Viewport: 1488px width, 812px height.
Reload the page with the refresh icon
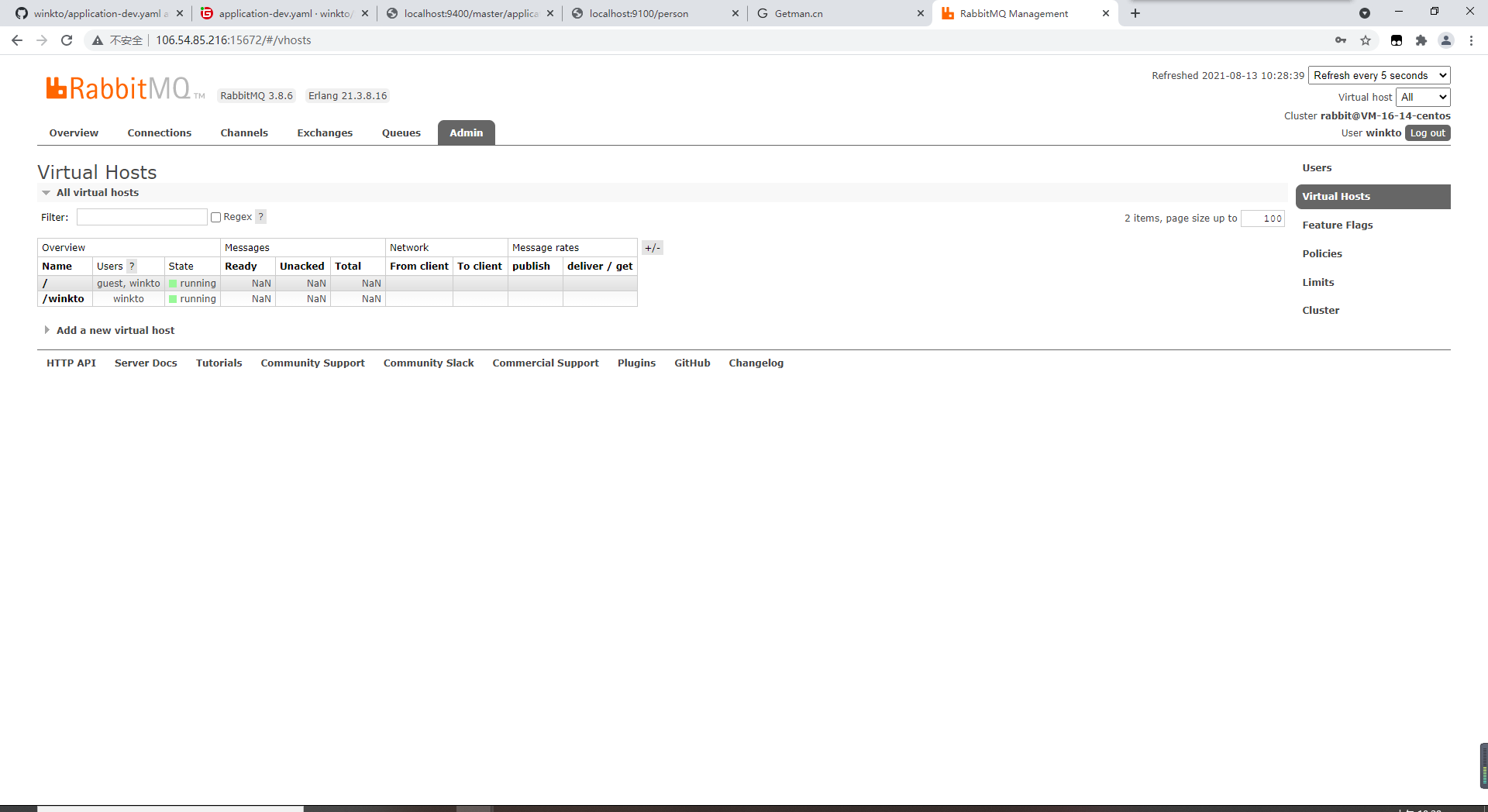(67, 40)
